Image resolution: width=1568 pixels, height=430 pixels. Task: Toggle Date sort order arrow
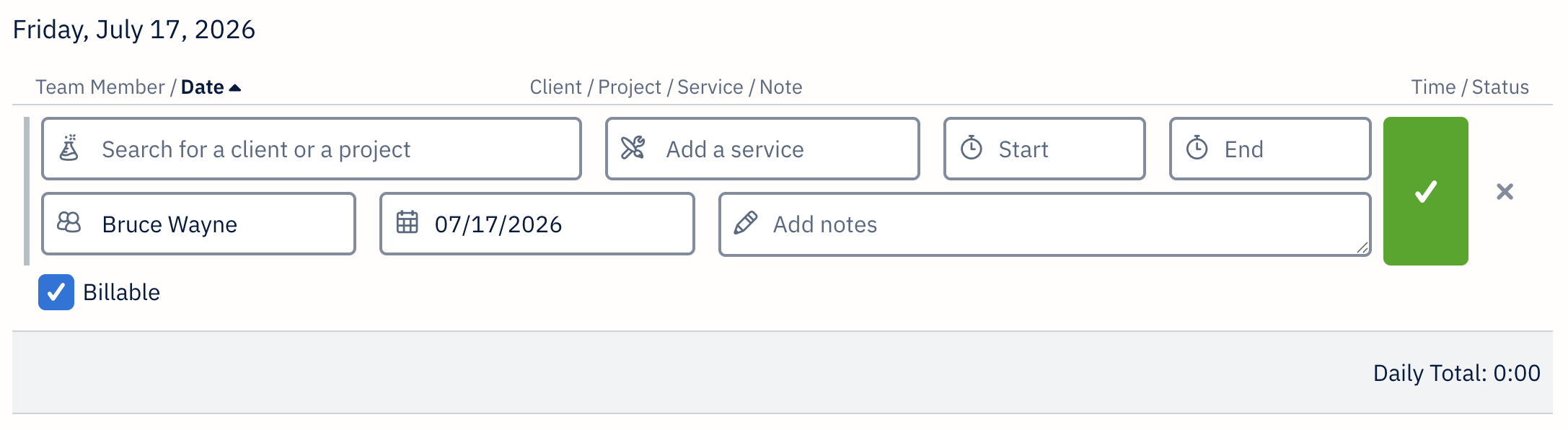[234, 88]
